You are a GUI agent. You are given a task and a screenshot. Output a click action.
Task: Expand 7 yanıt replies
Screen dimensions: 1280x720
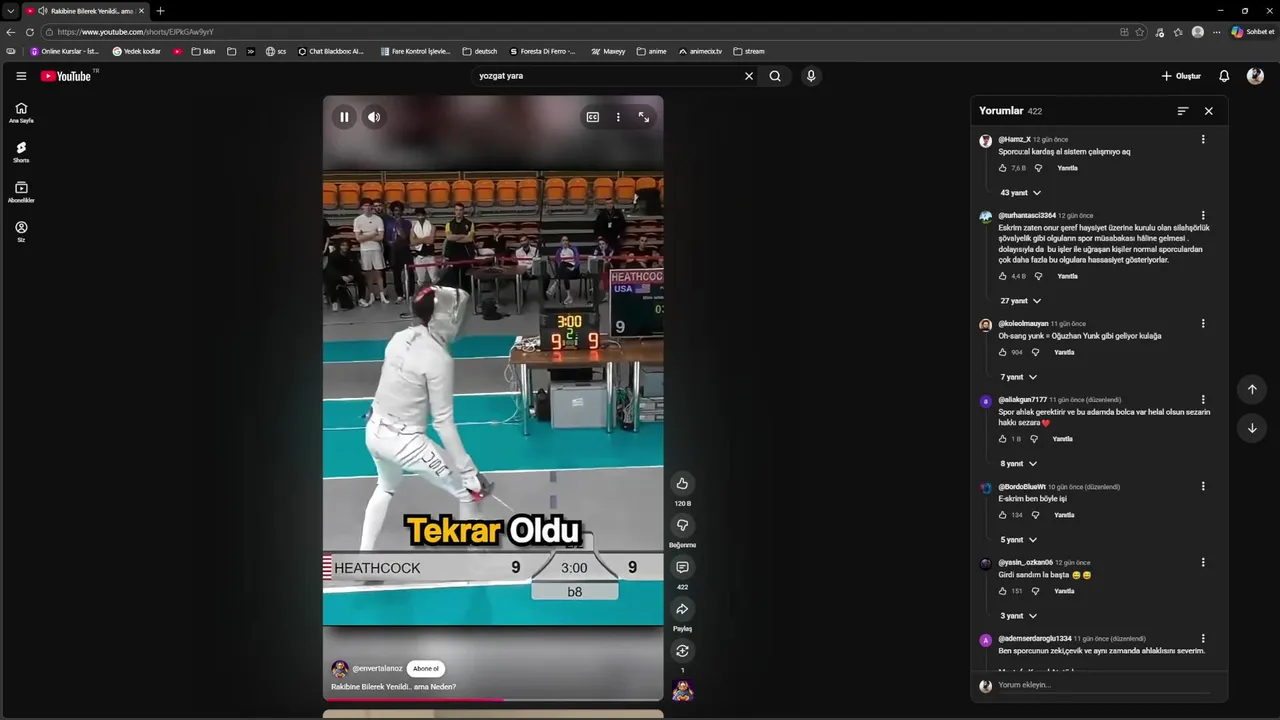pos(1019,377)
